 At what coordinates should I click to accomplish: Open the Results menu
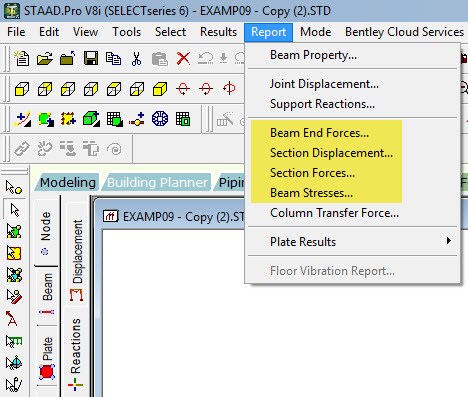click(218, 32)
